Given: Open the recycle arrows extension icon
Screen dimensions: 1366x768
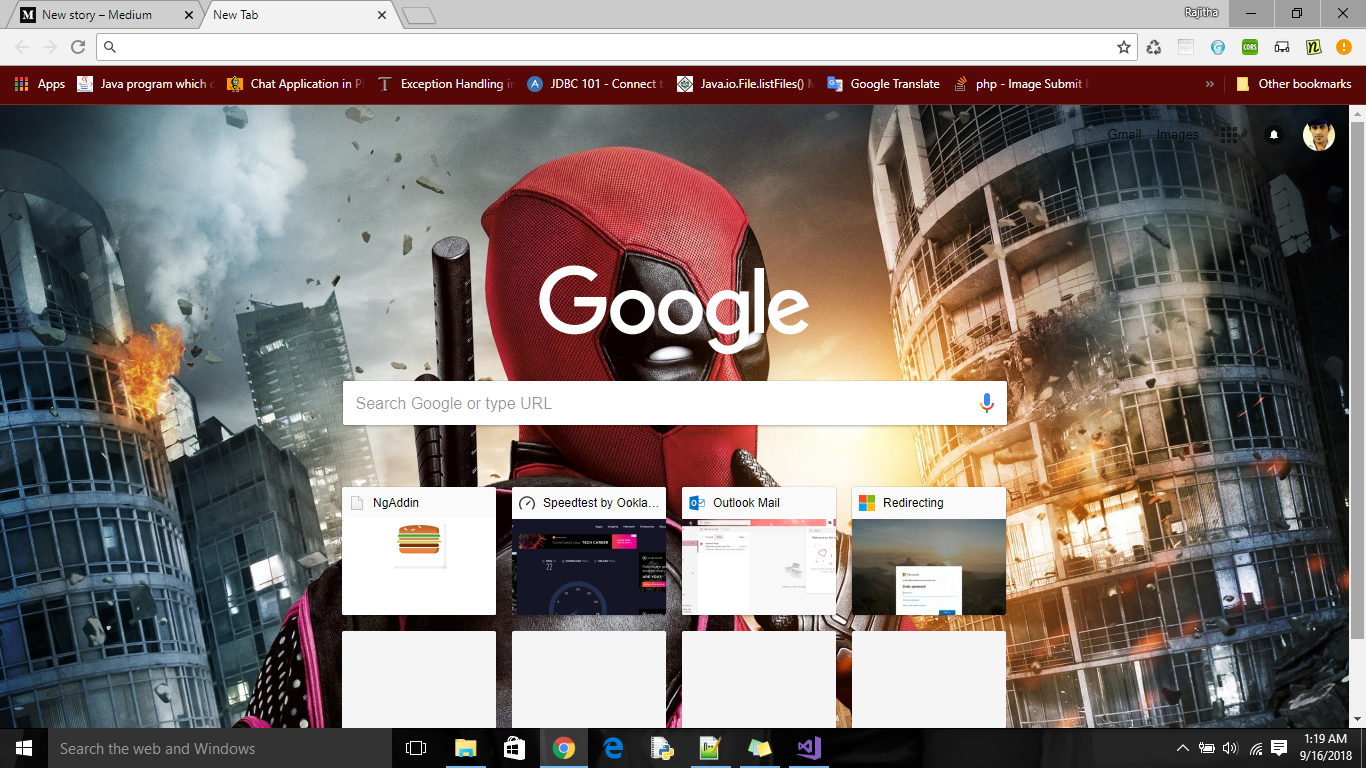Looking at the screenshot, I should tap(1154, 47).
